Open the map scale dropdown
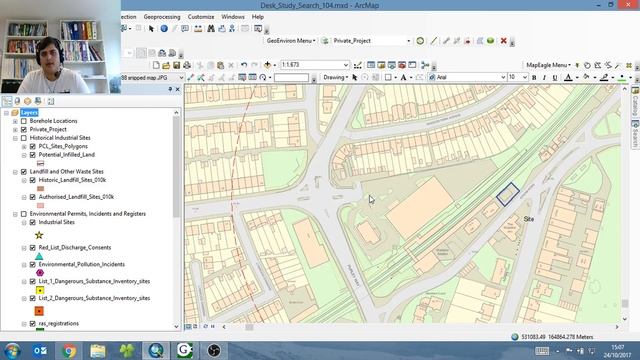This screenshot has height=360, width=640. tap(346, 65)
